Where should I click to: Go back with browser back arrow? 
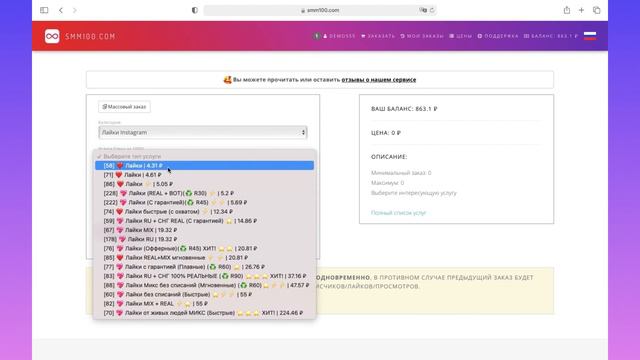tap(61, 10)
